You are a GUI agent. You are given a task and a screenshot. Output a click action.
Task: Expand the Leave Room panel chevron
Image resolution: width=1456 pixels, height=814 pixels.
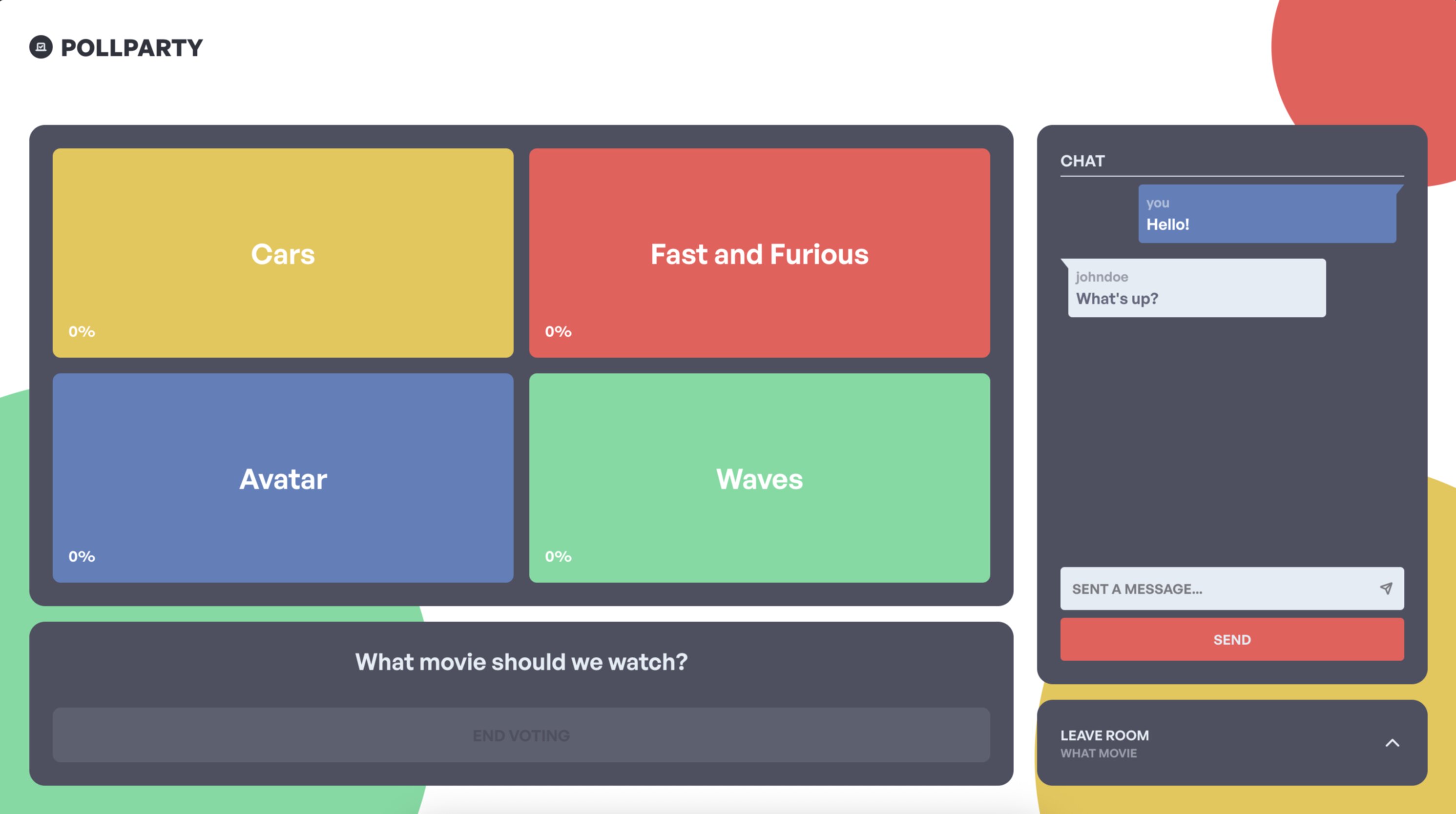click(x=1392, y=743)
